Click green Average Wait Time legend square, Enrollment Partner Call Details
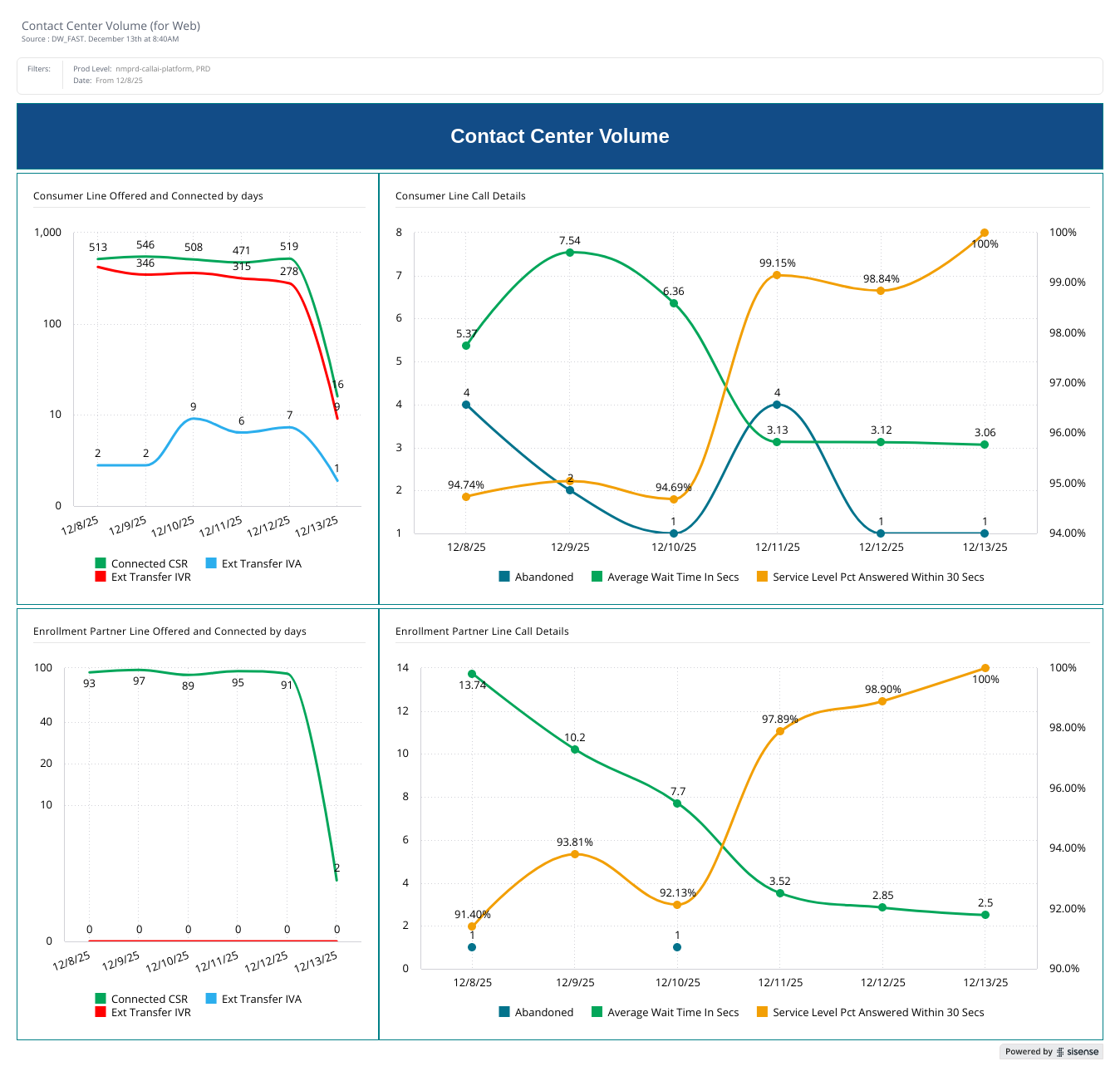This screenshot has width=1120, height=1076. point(597,1012)
